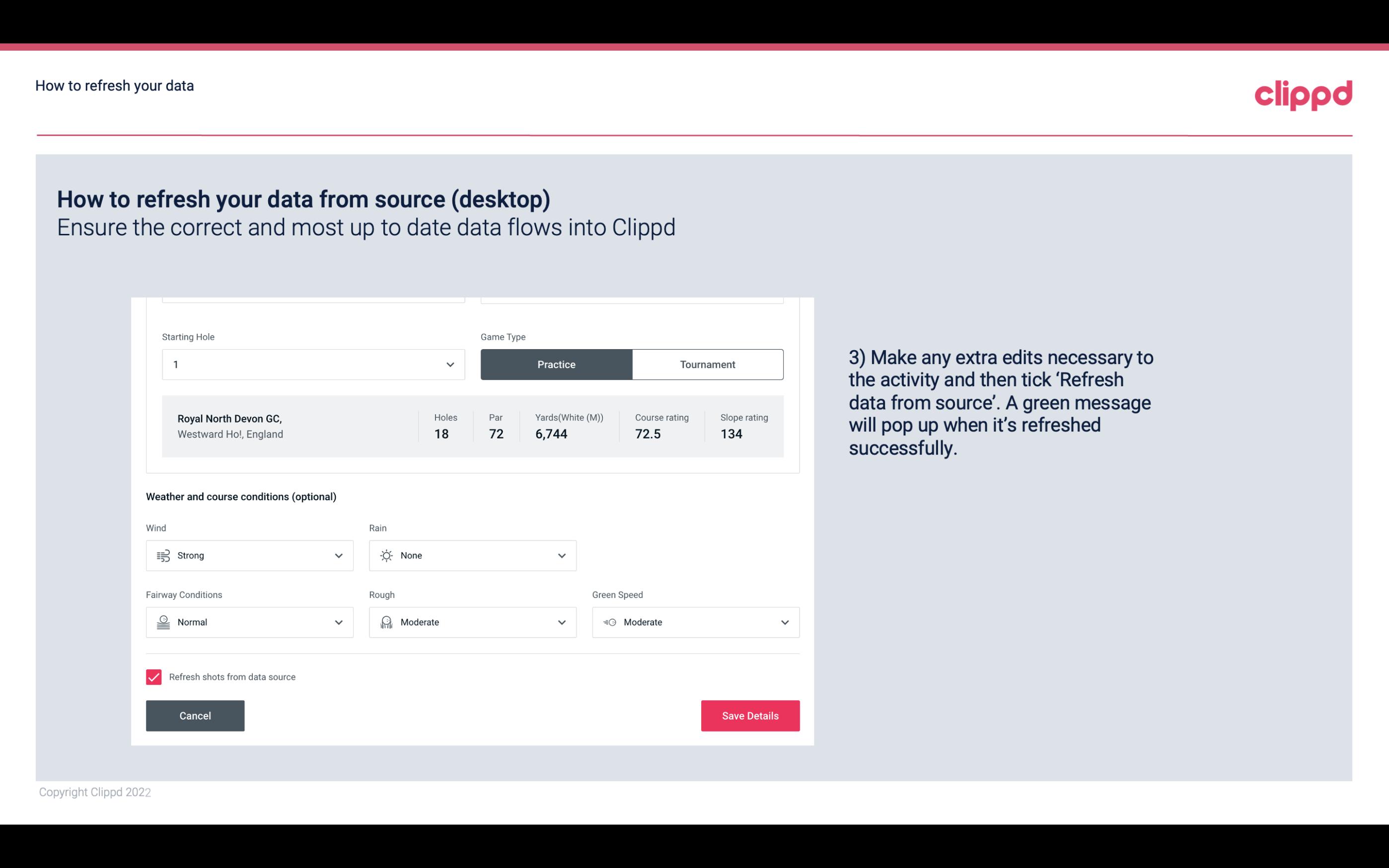Expand the Wind condition dropdown
This screenshot has height=868, width=1389.
pyautogui.click(x=338, y=555)
